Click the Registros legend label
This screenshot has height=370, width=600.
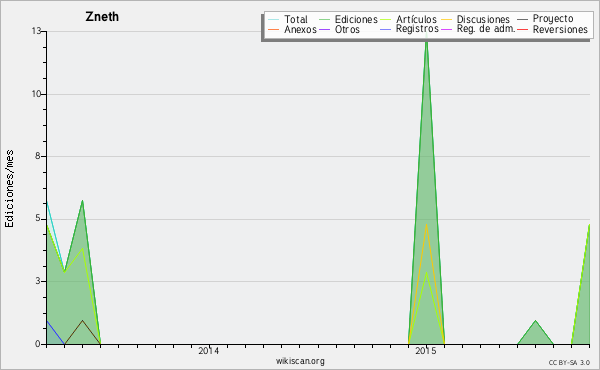pyautogui.click(x=417, y=29)
